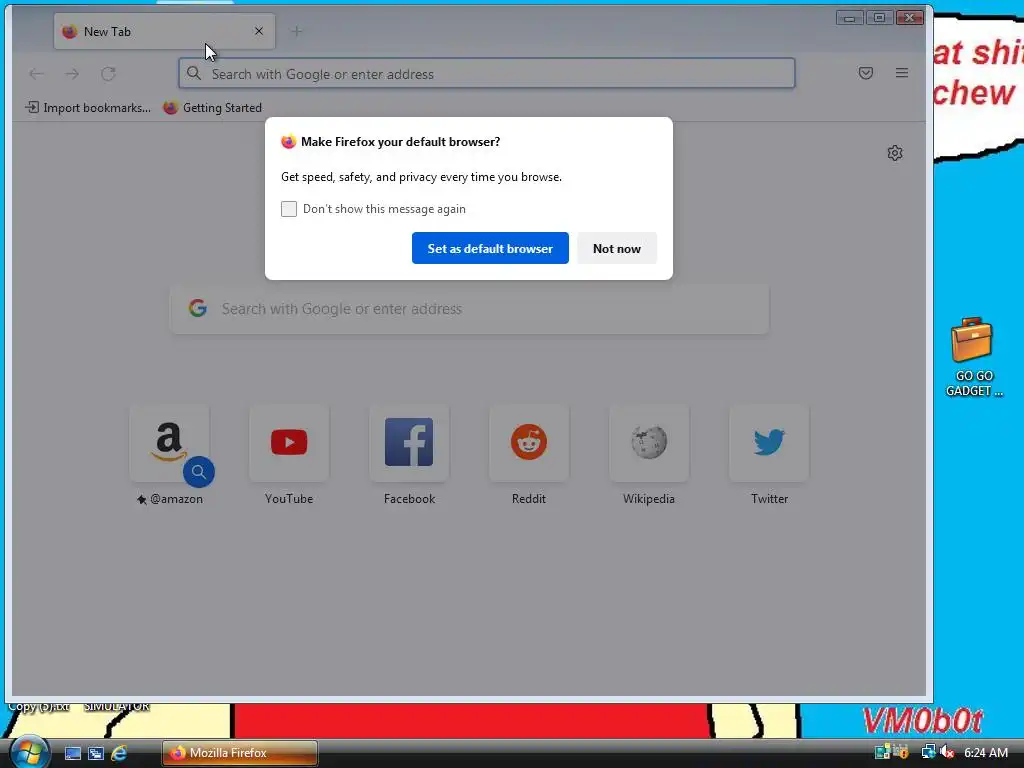Go back using the back arrow

click(x=37, y=74)
